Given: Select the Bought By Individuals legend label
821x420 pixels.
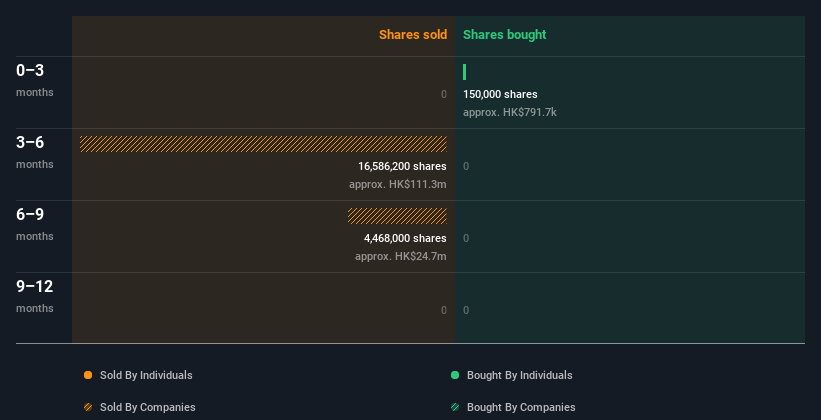Looking at the screenshot, I should (519, 375).
